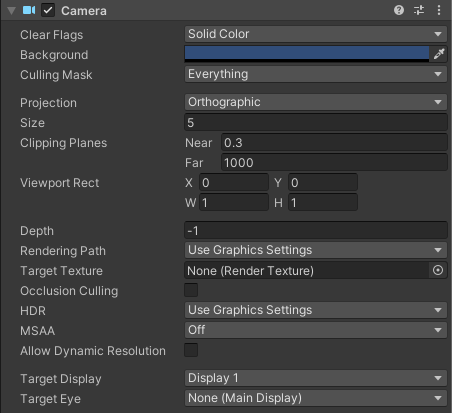This screenshot has height=413, width=452.
Task: Open the MSAA dropdown set to Off
Action: (x=316, y=330)
